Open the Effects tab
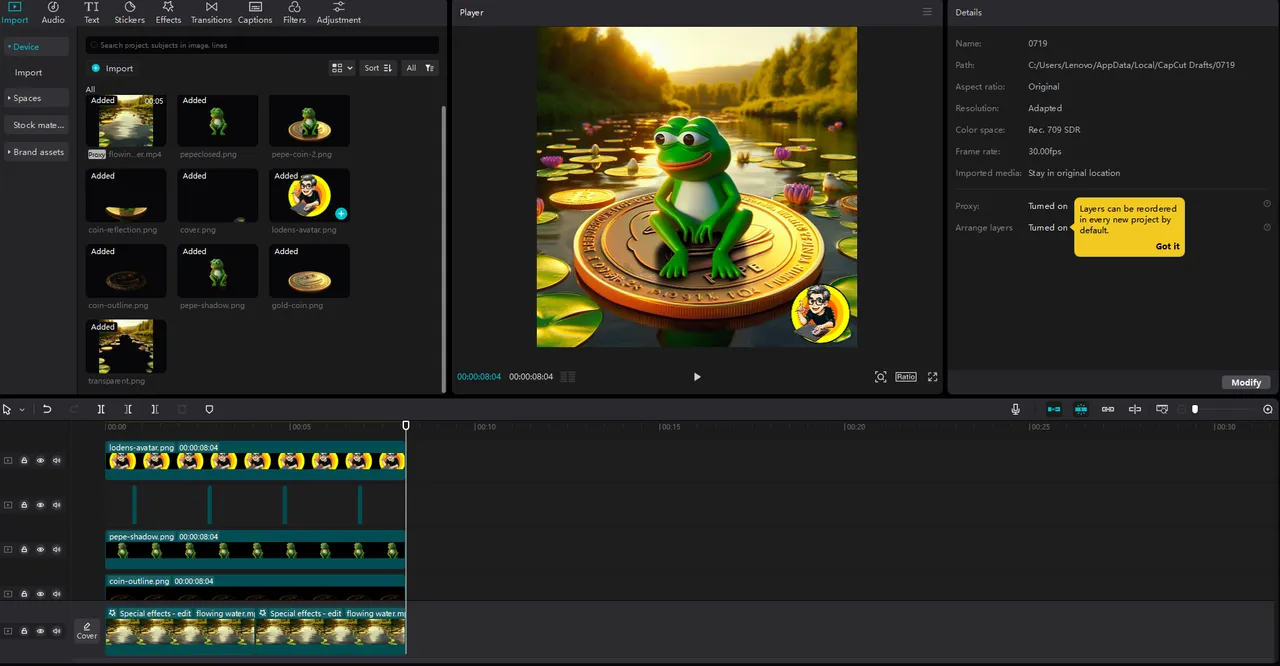Image resolution: width=1280 pixels, height=666 pixels. pos(168,13)
